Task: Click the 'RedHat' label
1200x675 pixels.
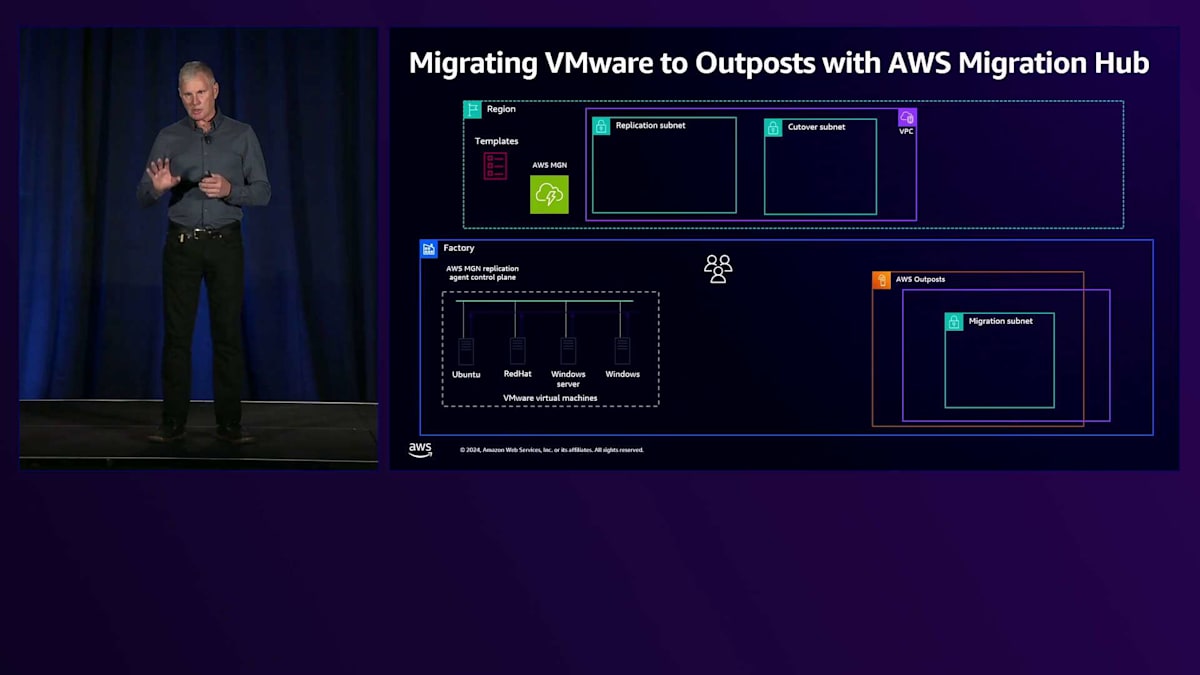Action: (518, 374)
